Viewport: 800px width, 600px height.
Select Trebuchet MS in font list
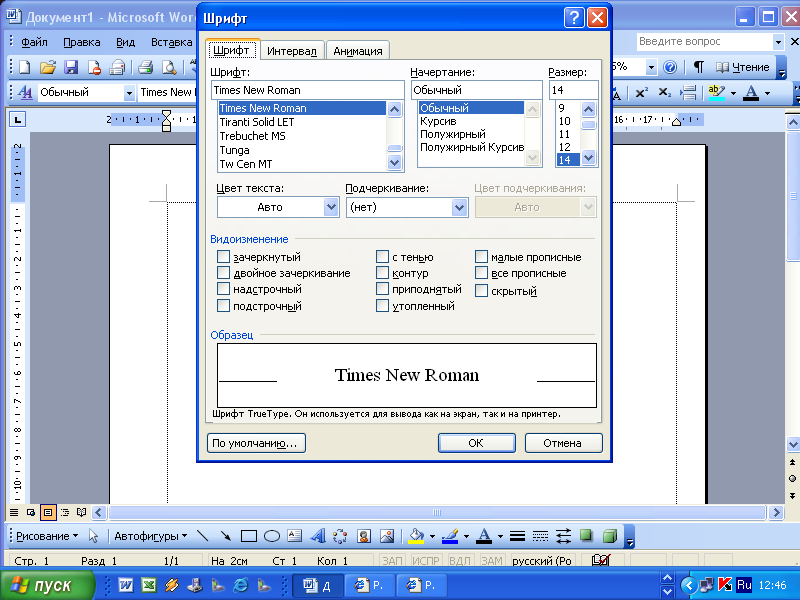(302, 136)
